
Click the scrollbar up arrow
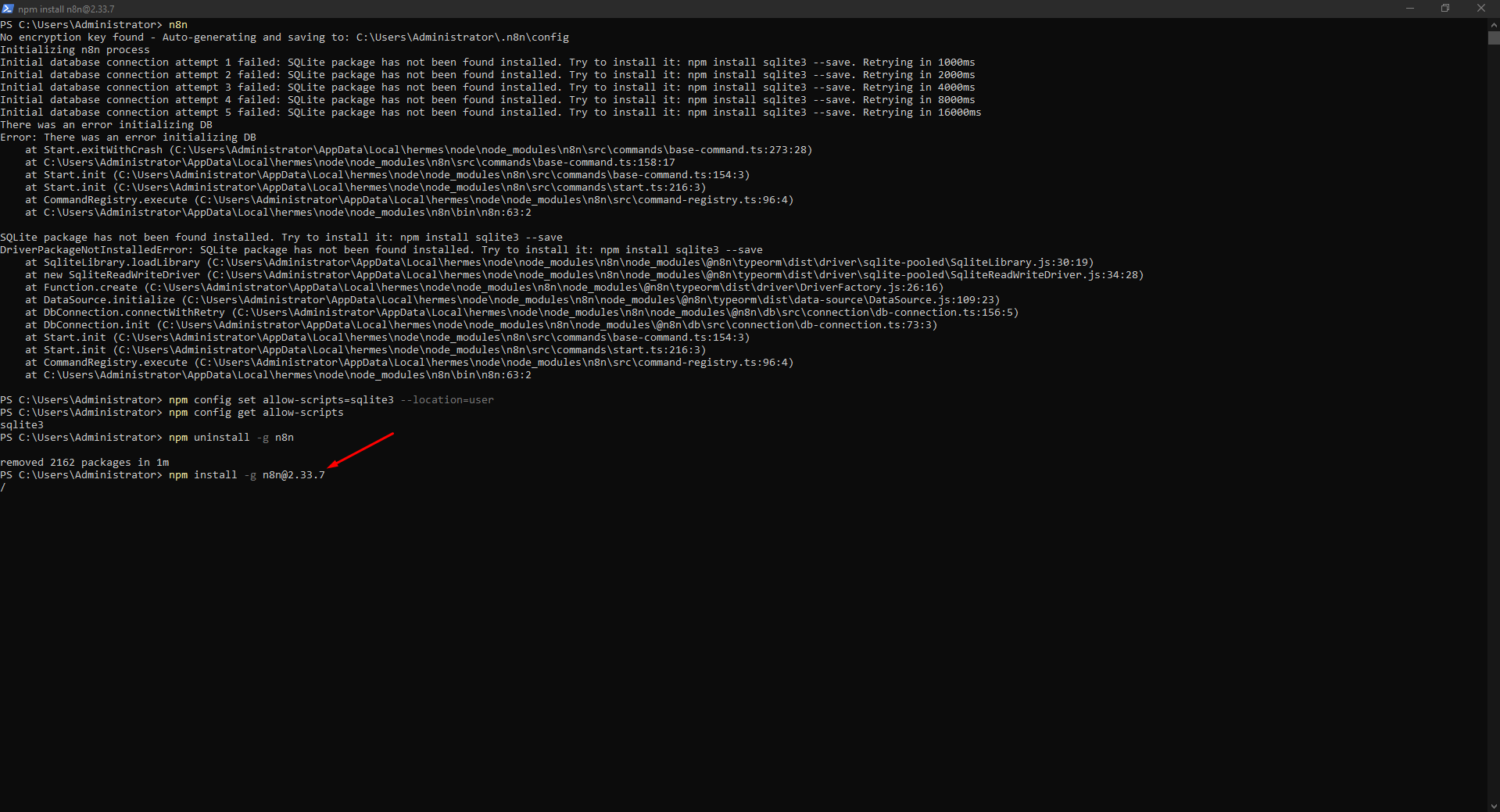(x=1494, y=24)
